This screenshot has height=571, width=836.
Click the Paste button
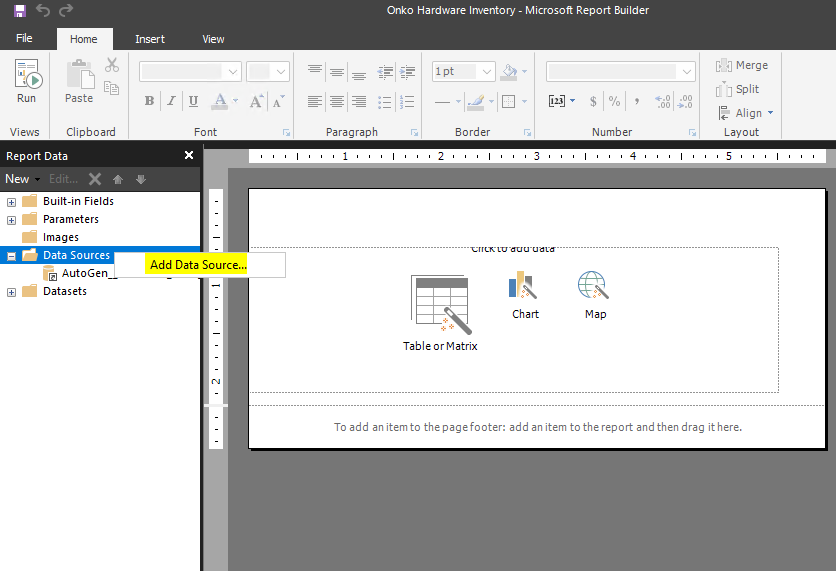(79, 82)
